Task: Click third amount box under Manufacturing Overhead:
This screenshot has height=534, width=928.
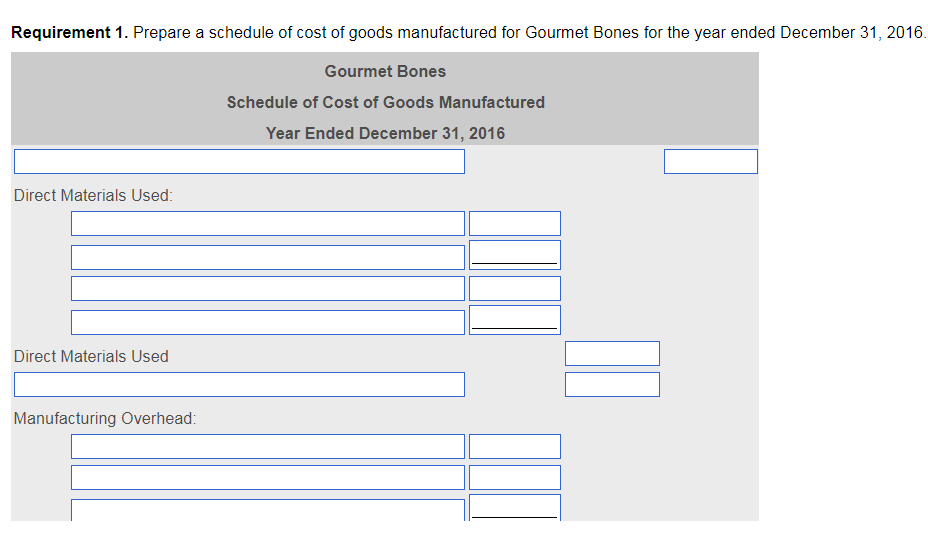Action: (x=514, y=508)
